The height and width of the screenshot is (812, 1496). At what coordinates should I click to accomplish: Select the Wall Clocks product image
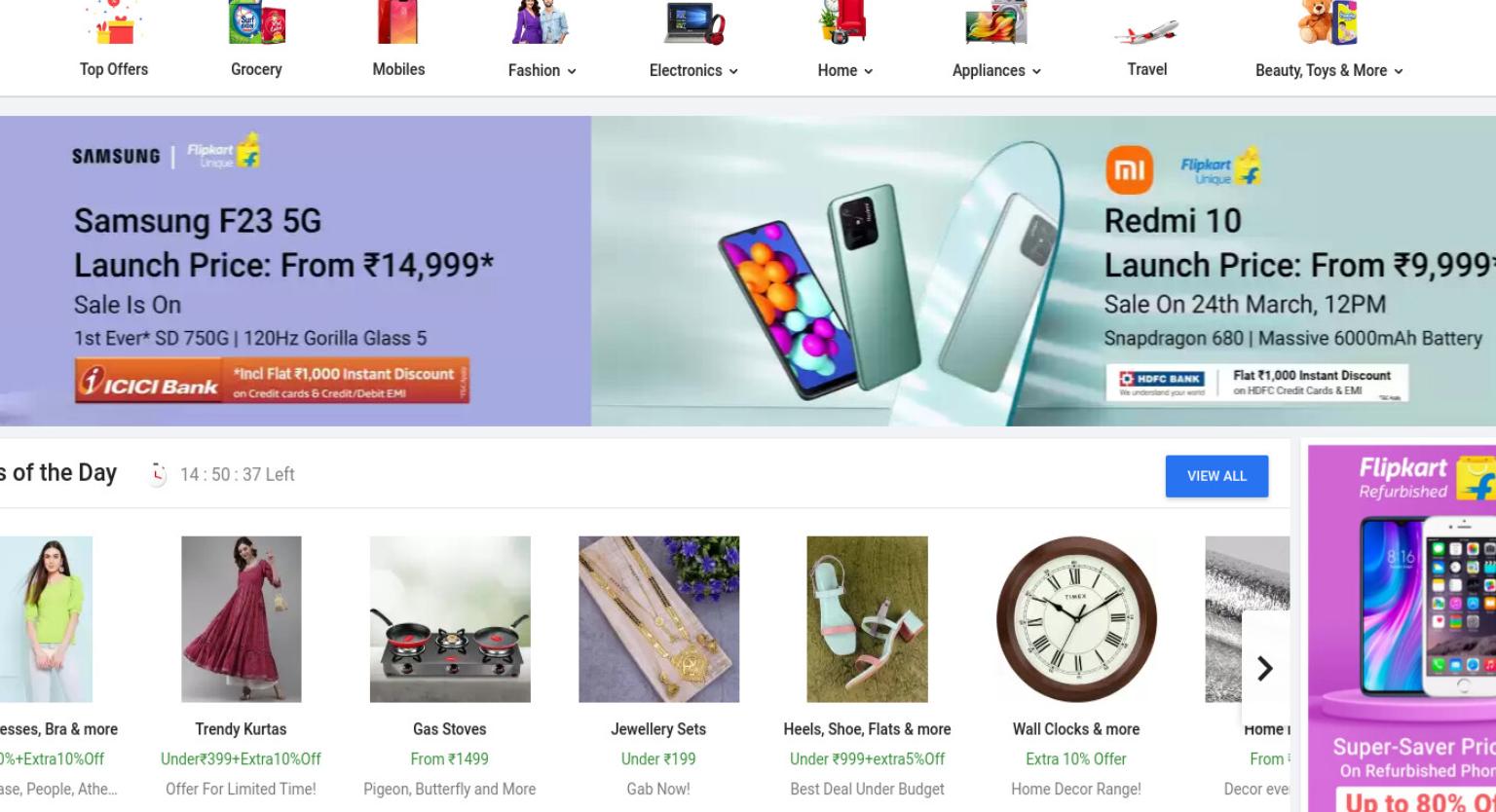[x=1076, y=619]
